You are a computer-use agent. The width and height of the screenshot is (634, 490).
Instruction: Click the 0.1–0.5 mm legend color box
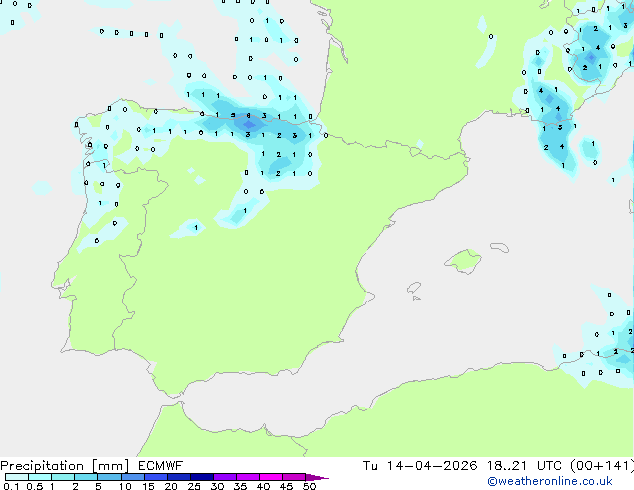[x=17, y=477]
